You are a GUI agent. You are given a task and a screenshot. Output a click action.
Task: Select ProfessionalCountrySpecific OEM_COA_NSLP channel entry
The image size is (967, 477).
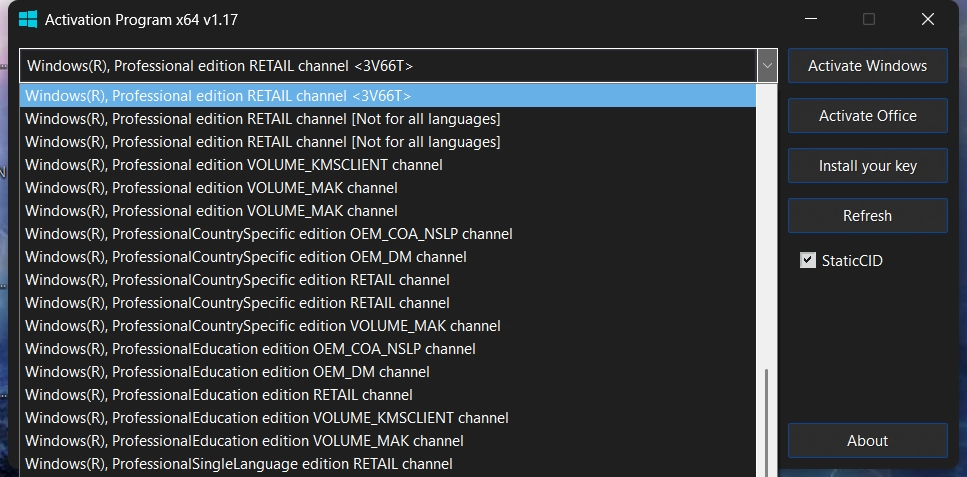(x=269, y=234)
